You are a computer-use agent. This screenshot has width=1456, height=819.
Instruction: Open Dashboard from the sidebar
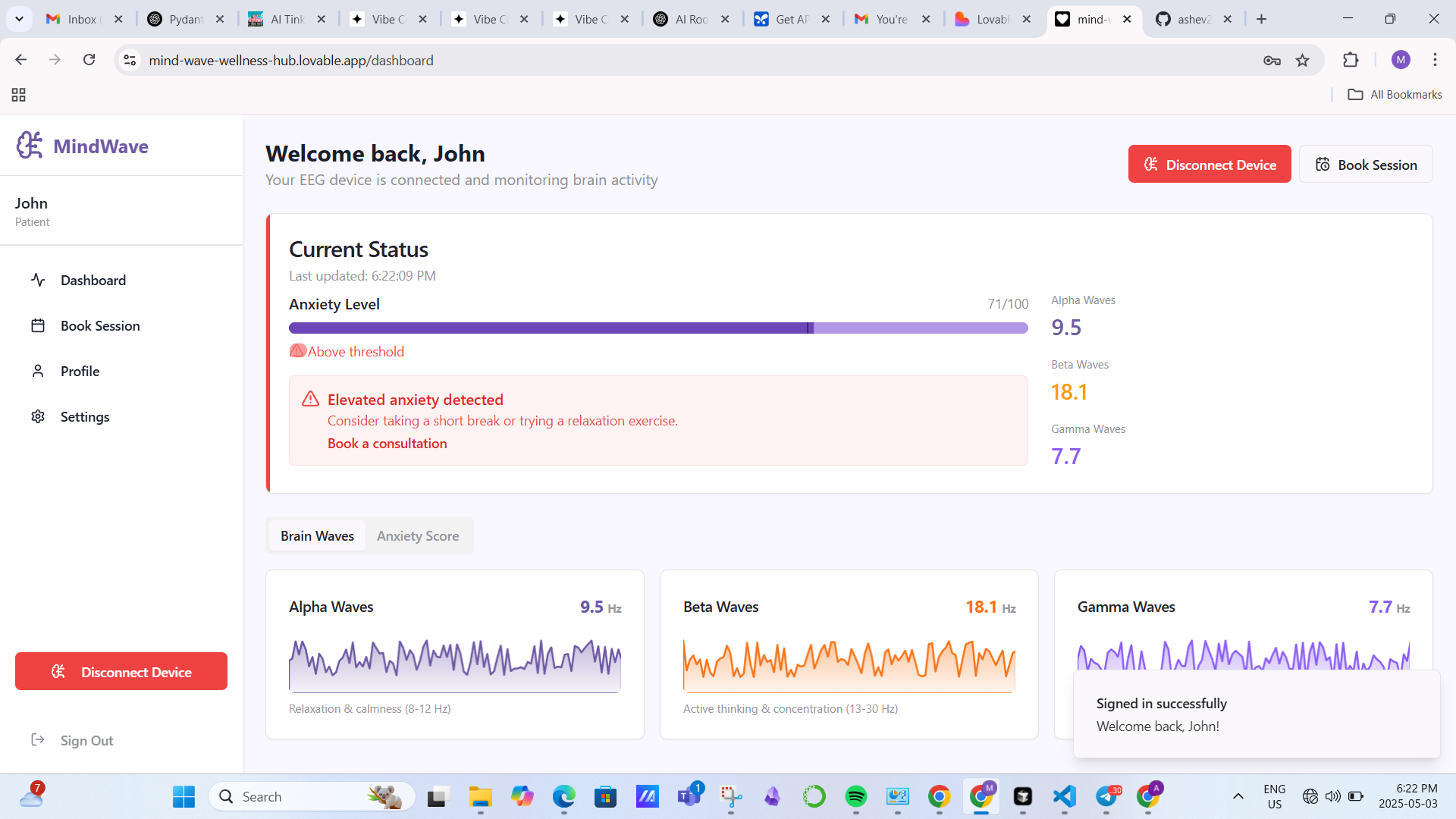point(93,281)
